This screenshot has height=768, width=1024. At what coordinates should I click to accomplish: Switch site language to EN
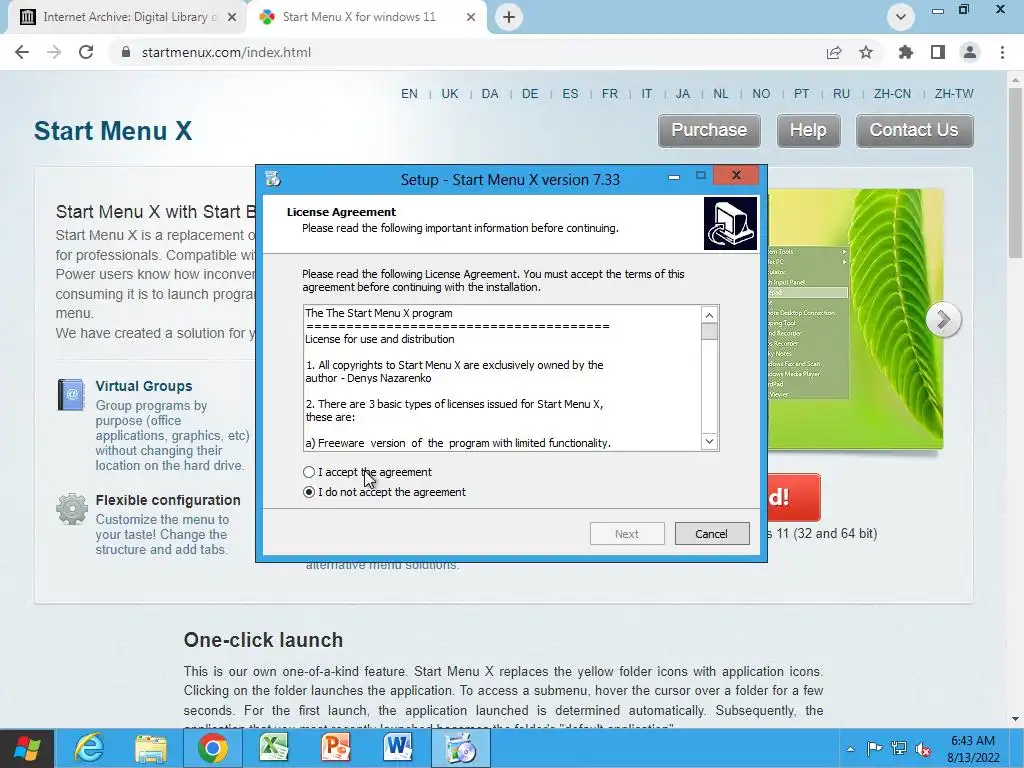click(409, 94)
